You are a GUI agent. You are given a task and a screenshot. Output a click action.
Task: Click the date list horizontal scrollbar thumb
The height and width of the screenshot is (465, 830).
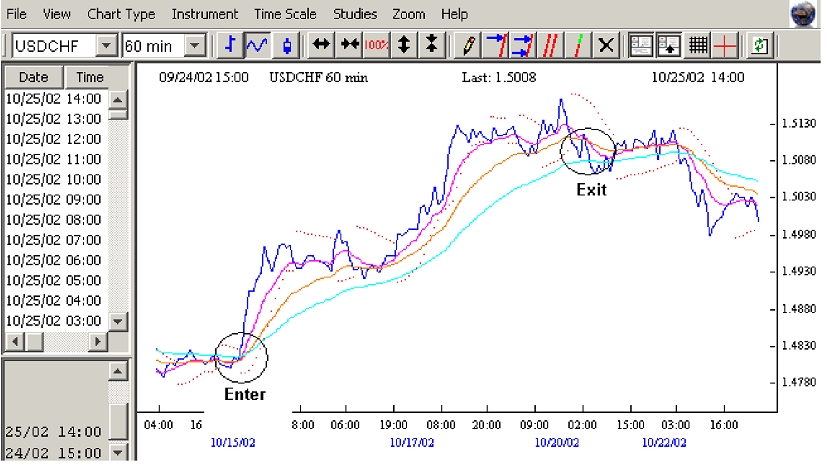point(34,342)
